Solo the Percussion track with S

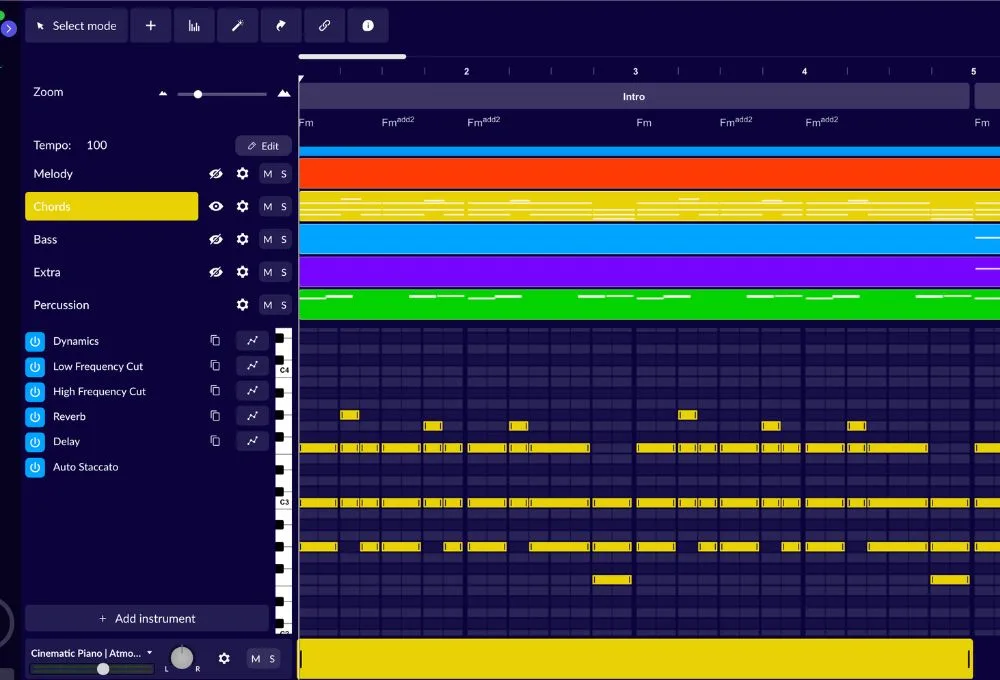coord(284,305)
